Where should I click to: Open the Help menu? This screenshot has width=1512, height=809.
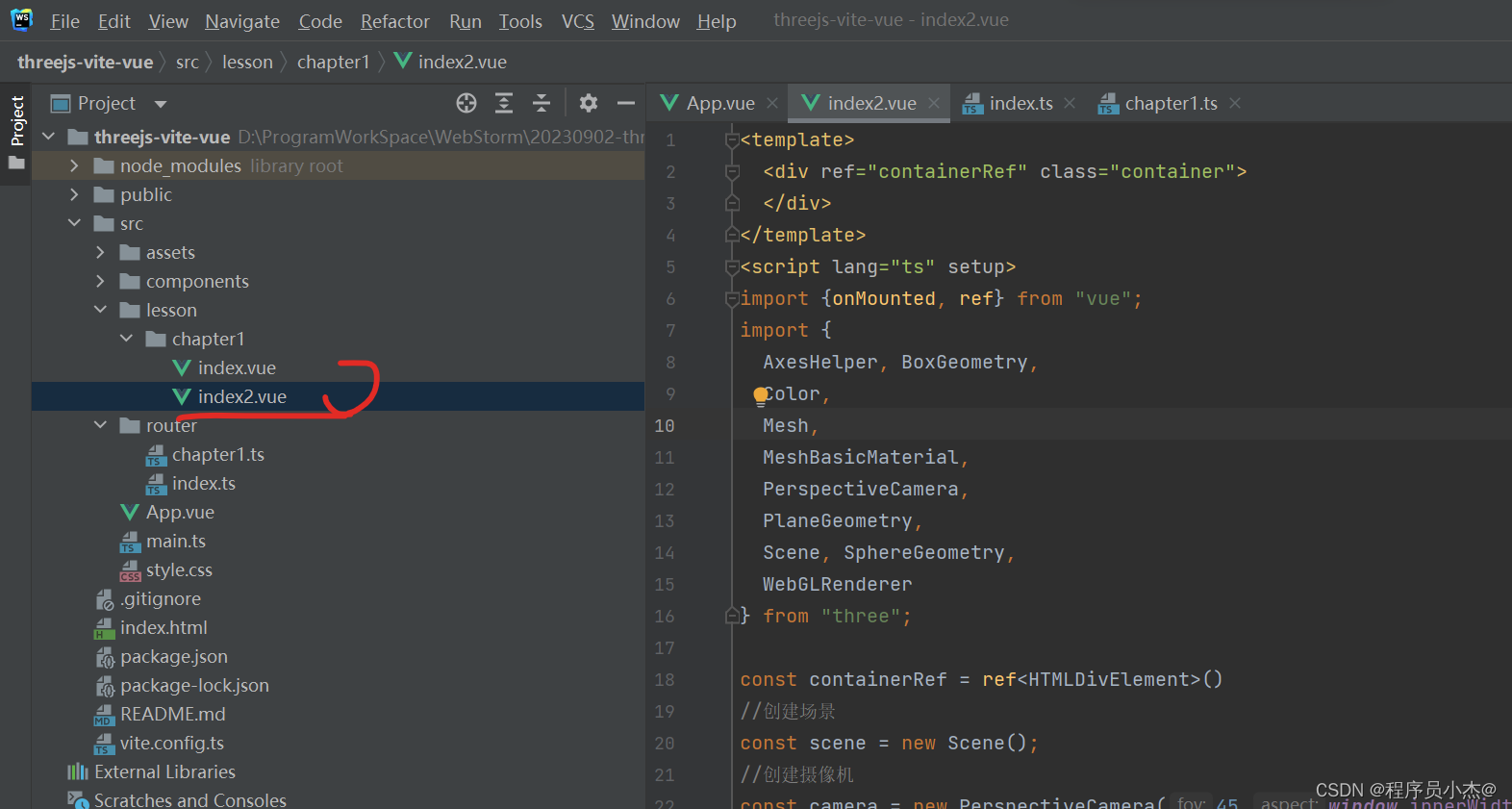point(717,21)
